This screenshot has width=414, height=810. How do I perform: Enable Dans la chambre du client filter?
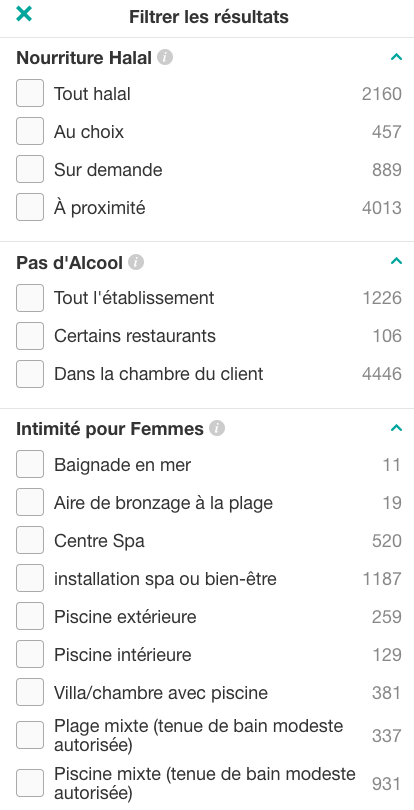(x=30, y=374)
